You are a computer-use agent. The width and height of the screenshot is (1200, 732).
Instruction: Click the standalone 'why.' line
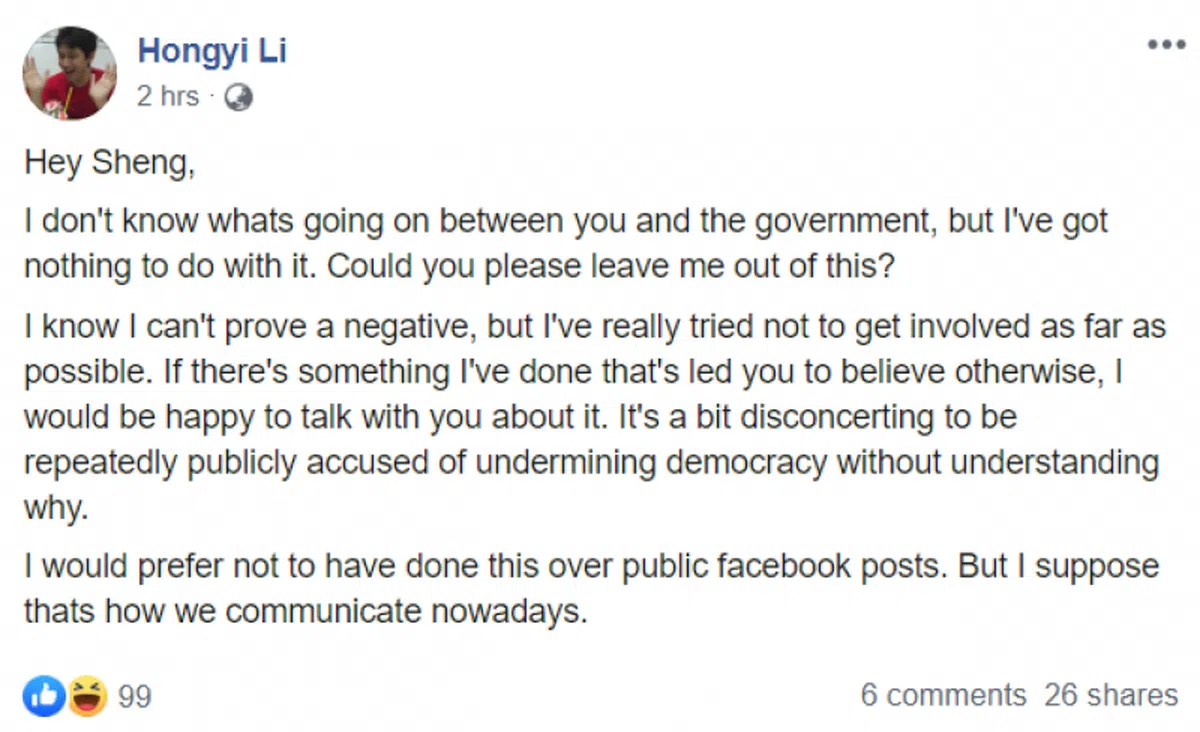pos(56,507)
